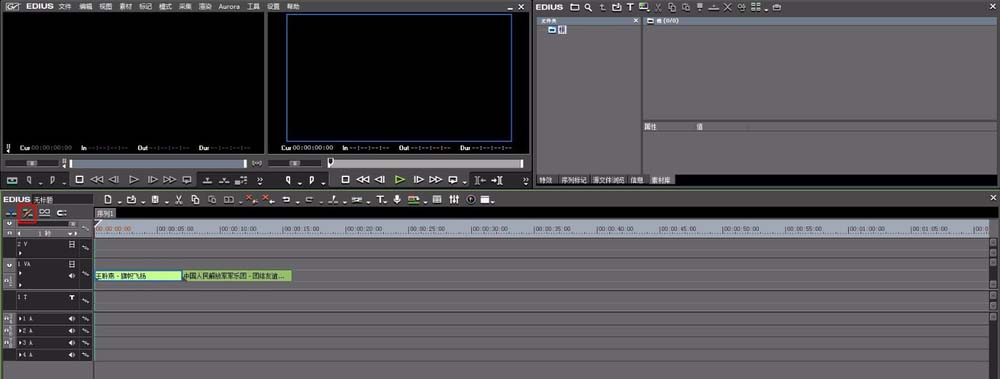Image resolution: width=1000 pixels, height=379 pixels.
Task: Click the redo arrow in timeline toolbar
Action: pyautogui.click(x=309, y=200)
